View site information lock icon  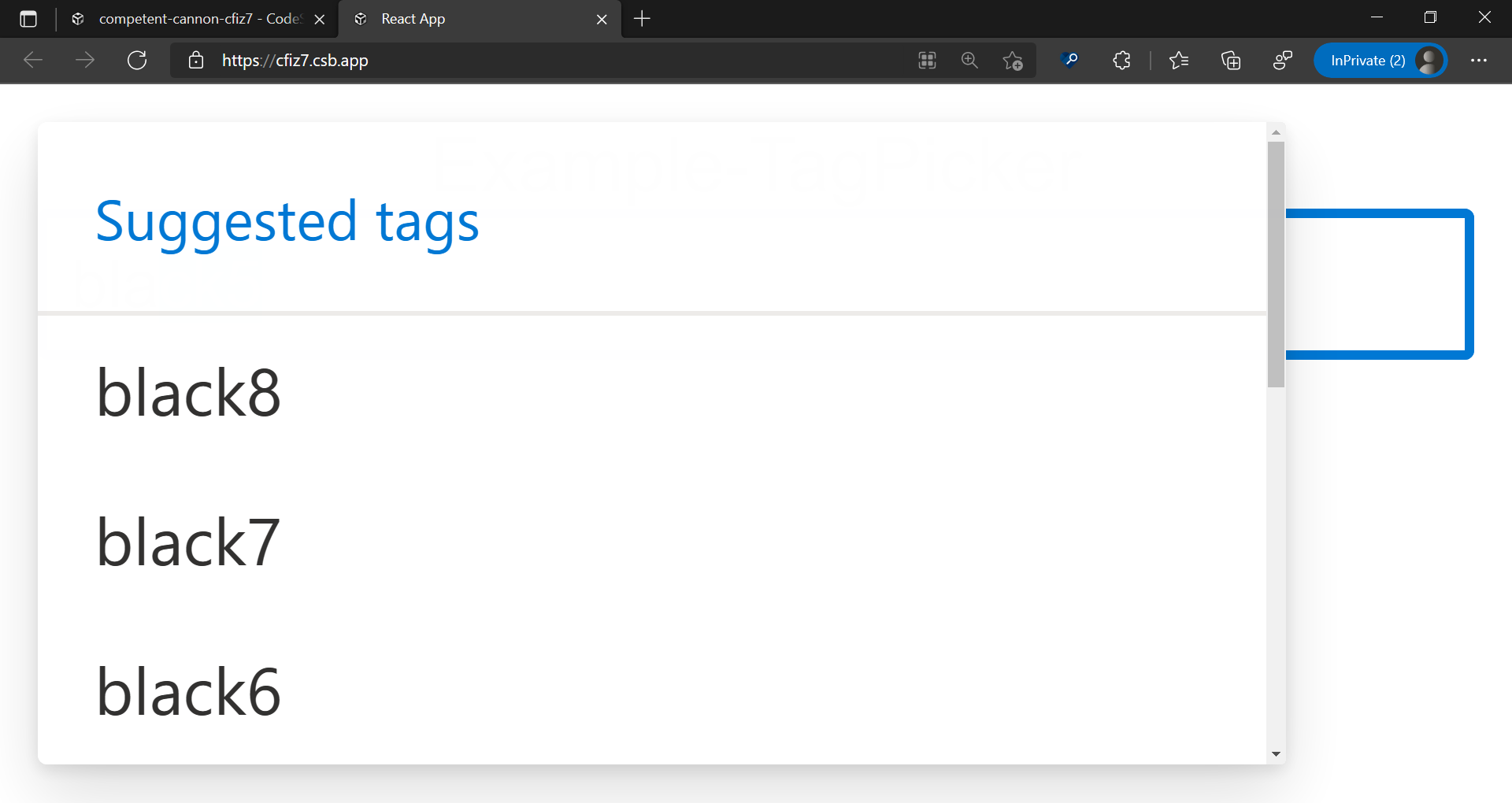[196, 61]
